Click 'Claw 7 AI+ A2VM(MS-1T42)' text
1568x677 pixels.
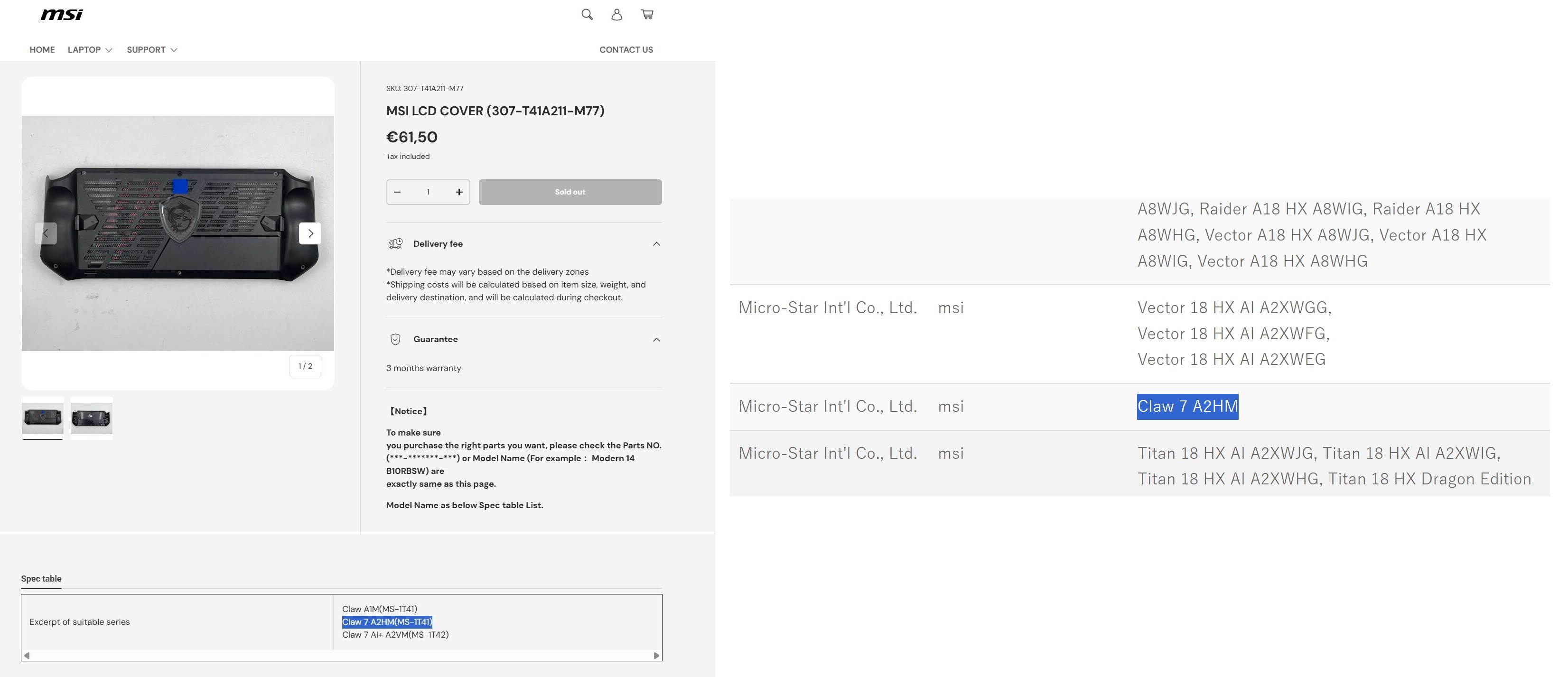point(396,634)
